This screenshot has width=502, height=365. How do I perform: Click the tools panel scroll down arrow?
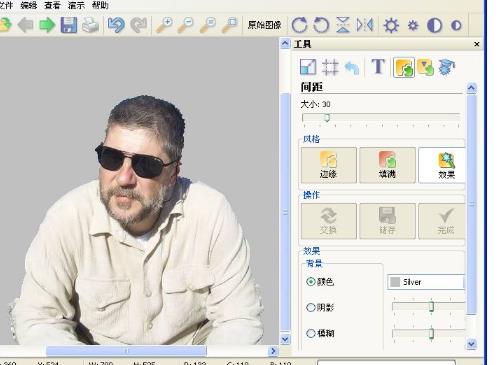click(471, 344)
